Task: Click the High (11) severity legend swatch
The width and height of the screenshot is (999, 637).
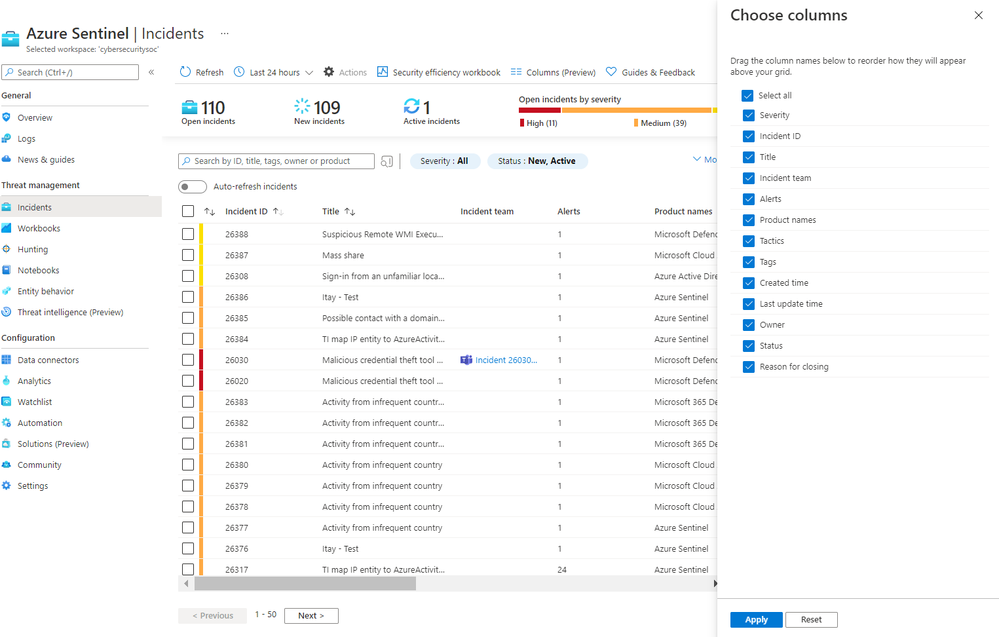Action: (x=522, y=123)
